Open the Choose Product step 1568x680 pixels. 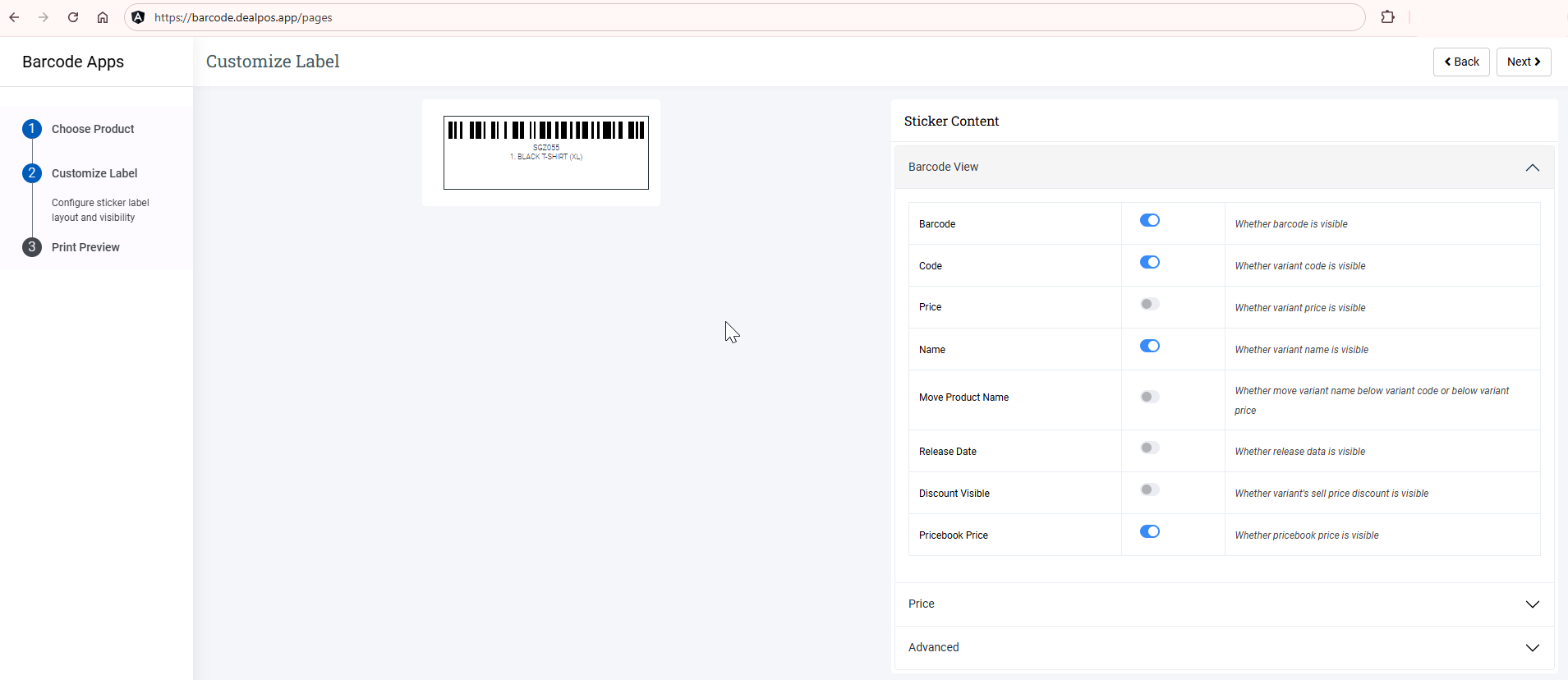pyautogui.click(x=93, y=129)
